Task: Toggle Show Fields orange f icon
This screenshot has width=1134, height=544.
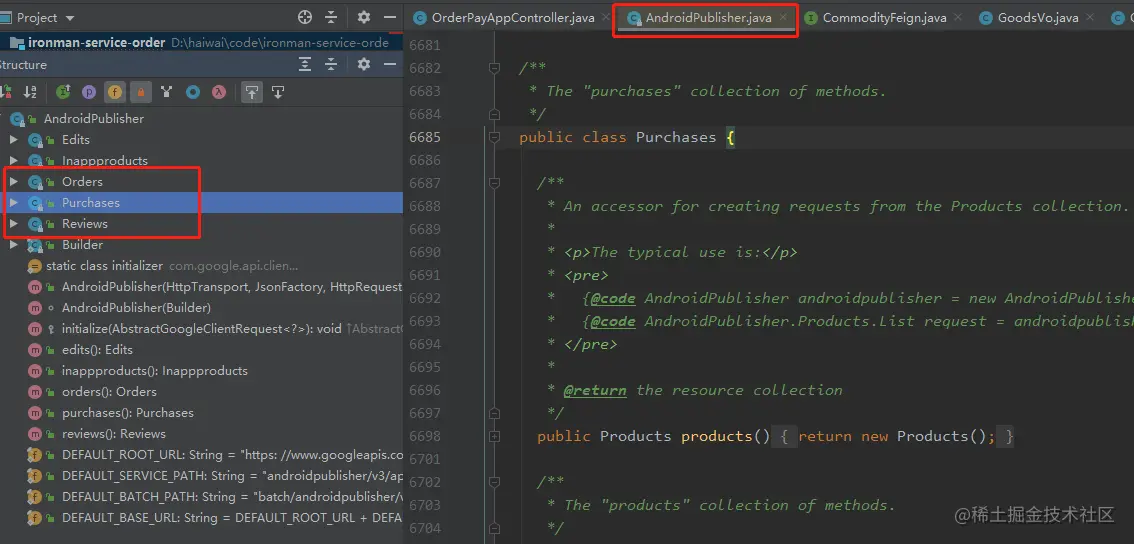Action: coord(115,92)
